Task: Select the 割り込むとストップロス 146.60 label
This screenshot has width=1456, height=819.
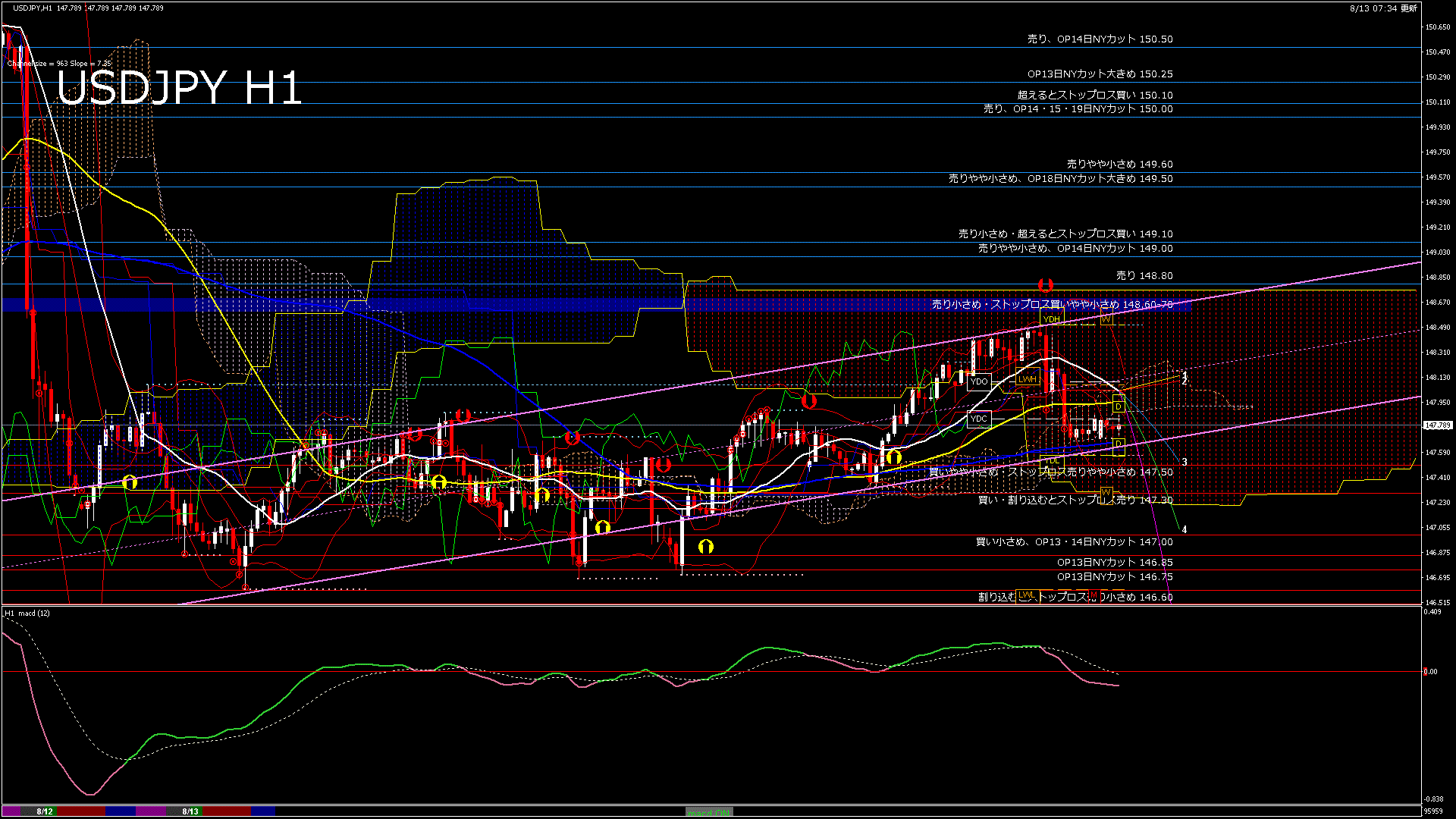Action: [x=1075, y=598]
